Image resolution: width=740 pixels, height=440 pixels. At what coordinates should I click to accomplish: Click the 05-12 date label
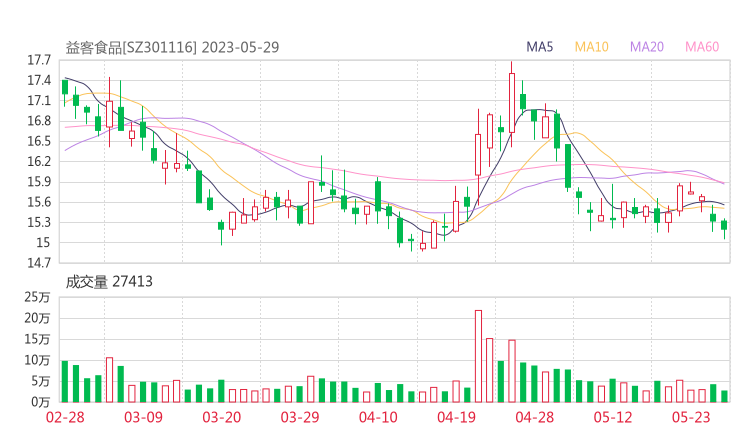point(614,417)
